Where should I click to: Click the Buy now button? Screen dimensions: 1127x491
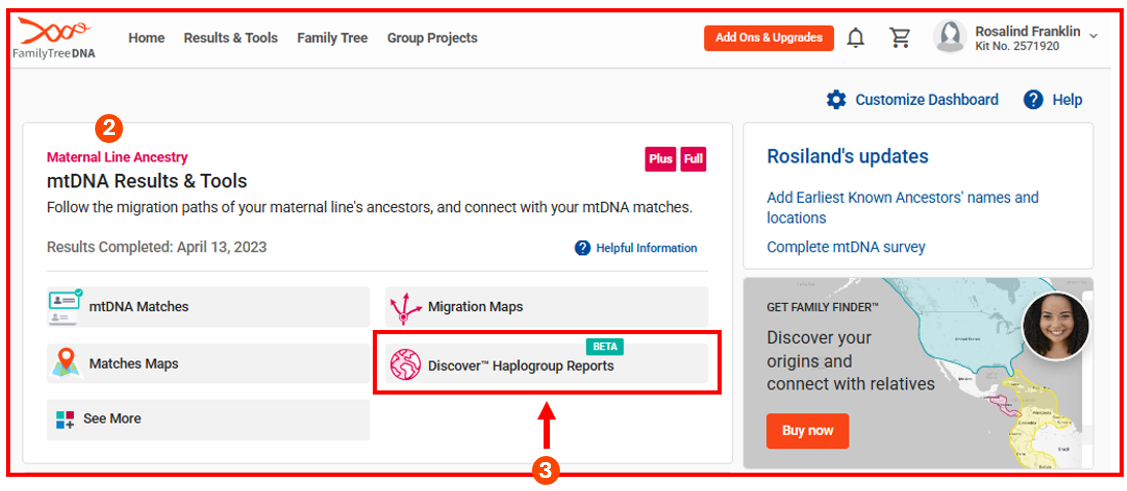[807, 431]
